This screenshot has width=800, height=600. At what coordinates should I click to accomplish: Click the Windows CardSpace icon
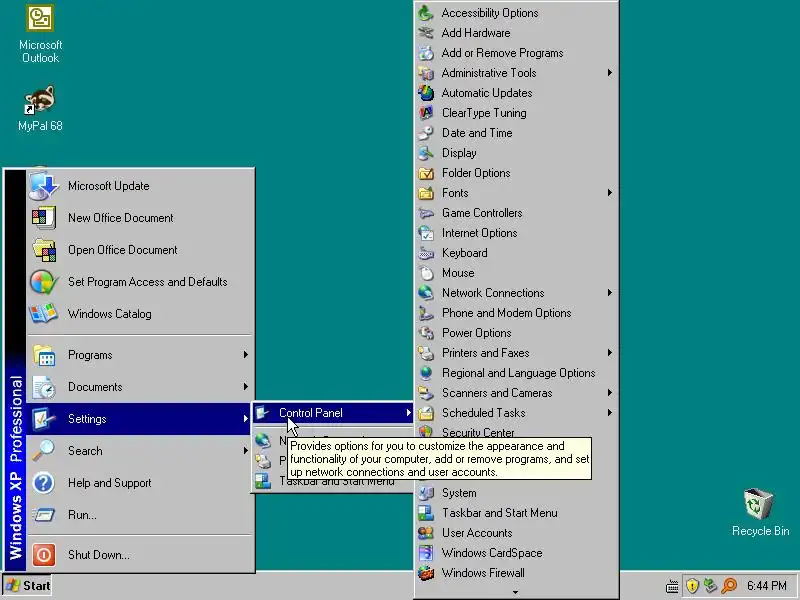pos(426,553)
